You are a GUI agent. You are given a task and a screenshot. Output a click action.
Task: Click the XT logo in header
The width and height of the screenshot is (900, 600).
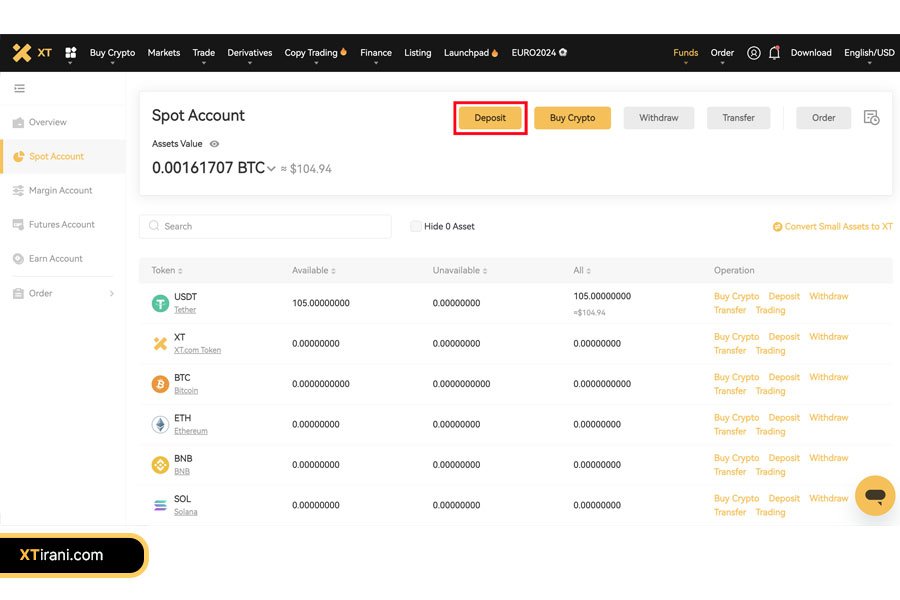[x=32, y=53]
